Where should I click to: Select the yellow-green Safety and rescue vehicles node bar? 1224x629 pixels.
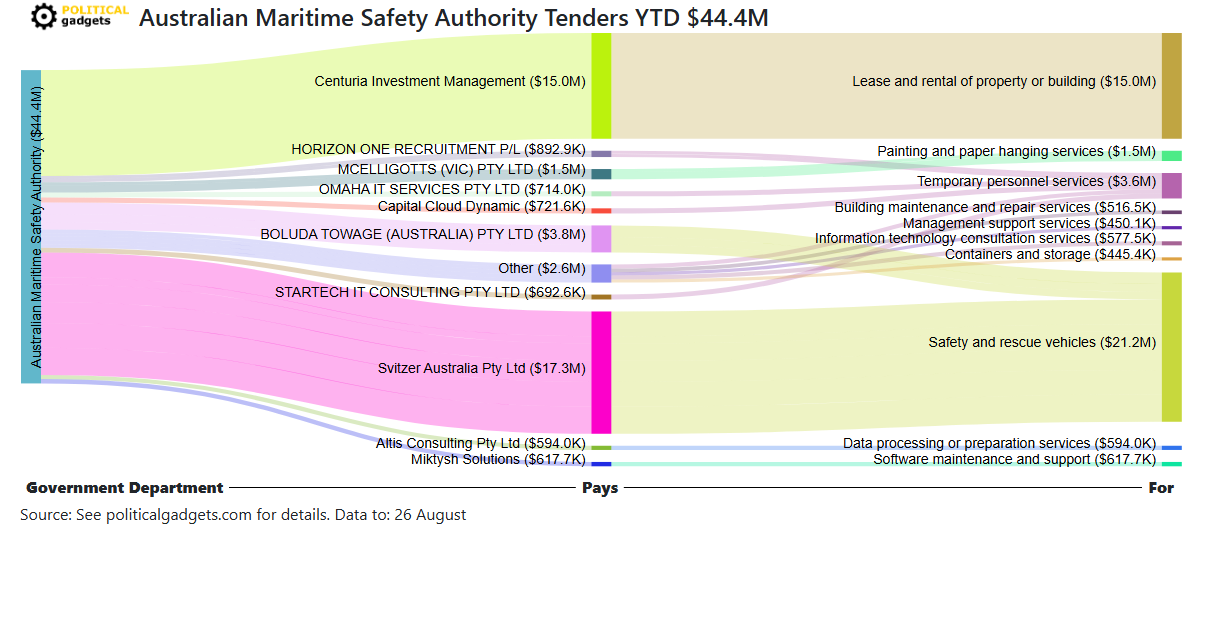point(1171,347)
